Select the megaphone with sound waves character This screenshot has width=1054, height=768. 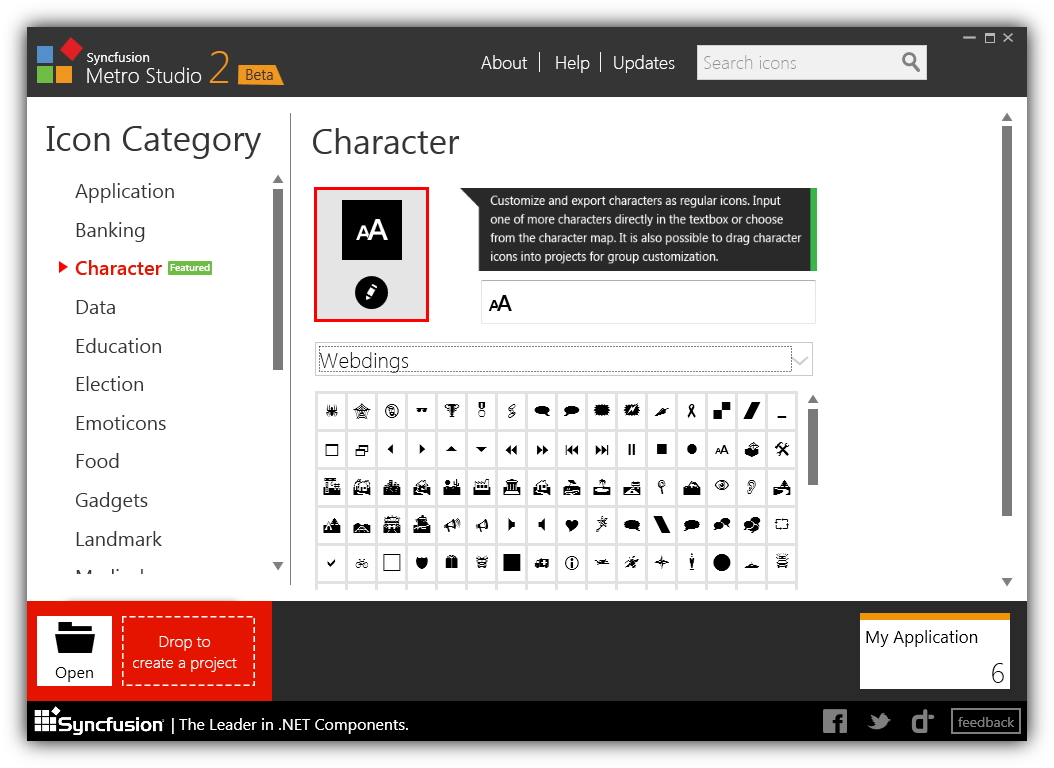pyautogui.click(x=452, y=525)
